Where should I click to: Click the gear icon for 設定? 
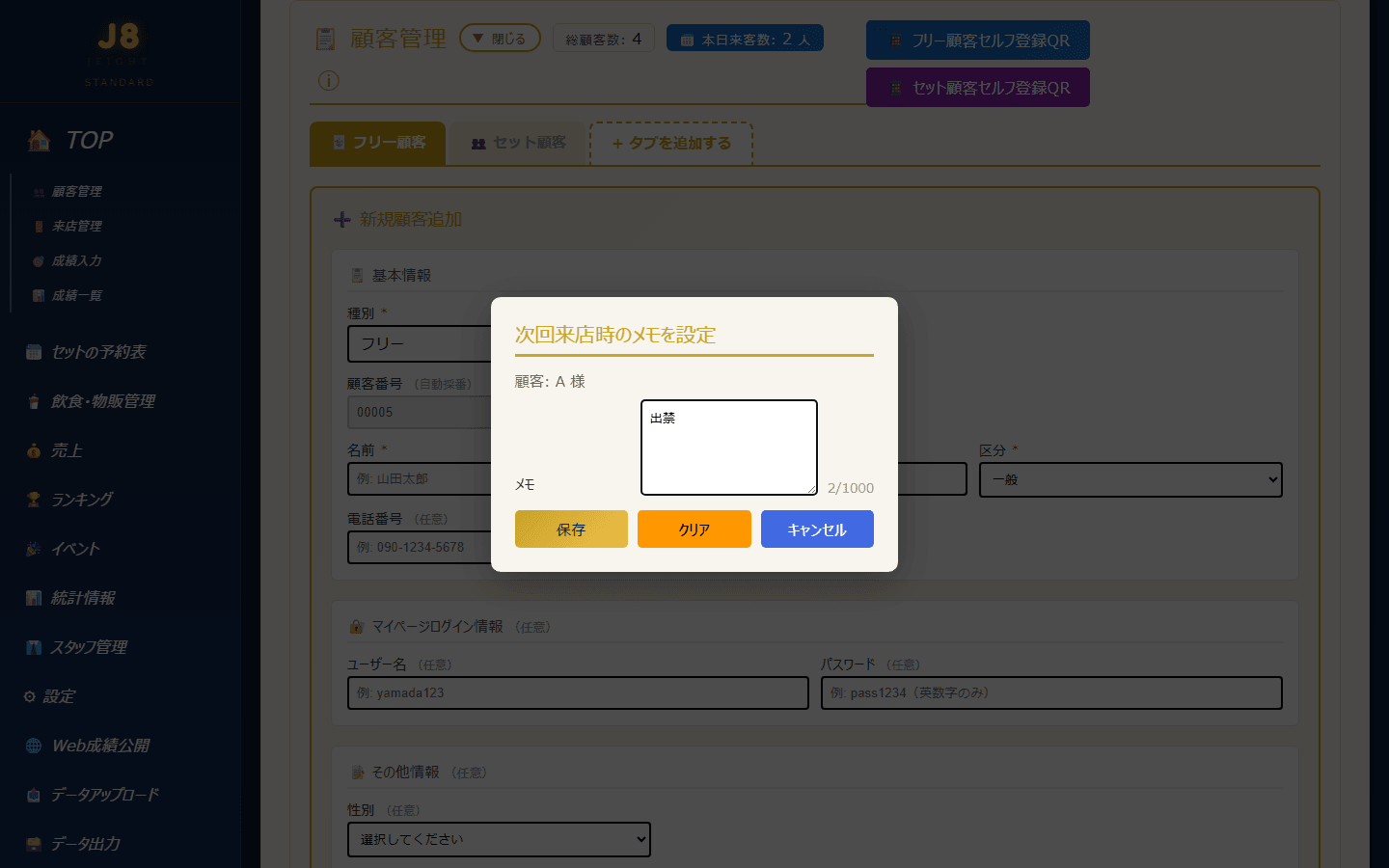coord(30,696)
